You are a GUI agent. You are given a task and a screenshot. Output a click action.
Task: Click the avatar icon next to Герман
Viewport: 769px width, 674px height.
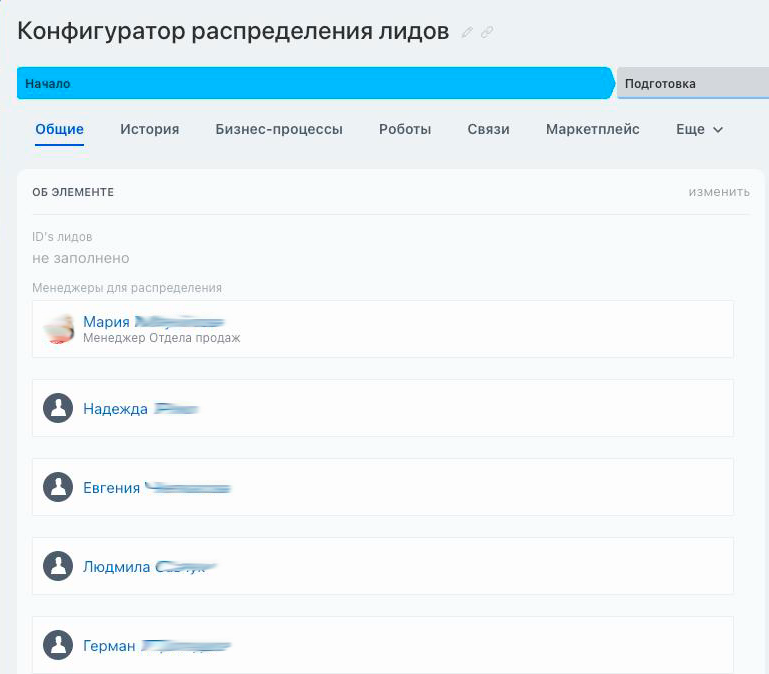[x=58, y=645]
